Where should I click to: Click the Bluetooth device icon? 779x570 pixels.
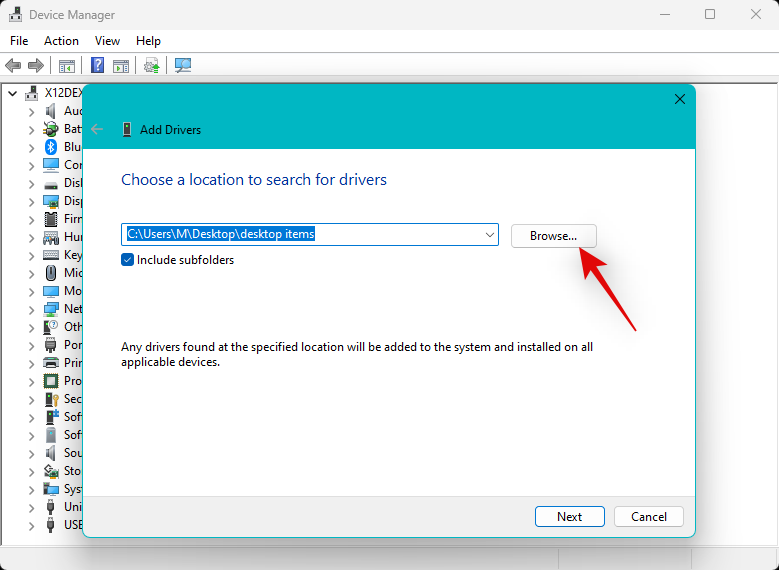51,147
